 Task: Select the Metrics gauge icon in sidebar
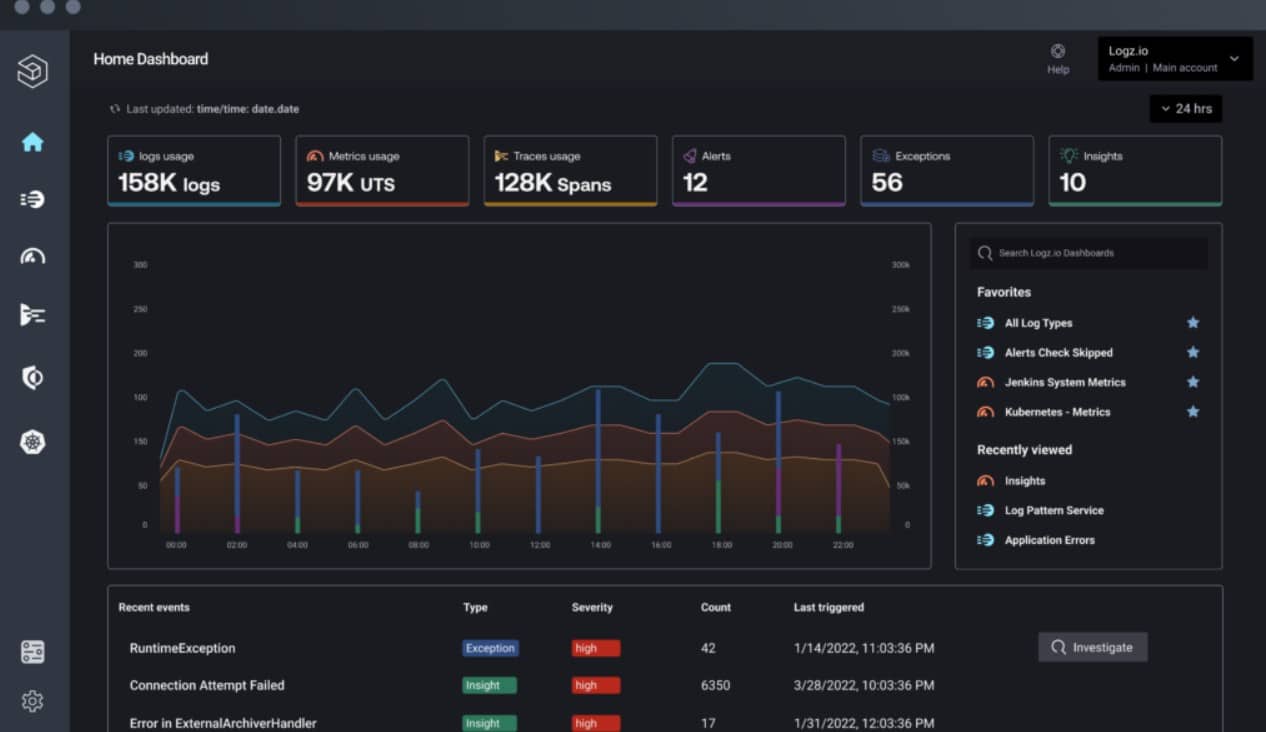(x=33, y=256)
